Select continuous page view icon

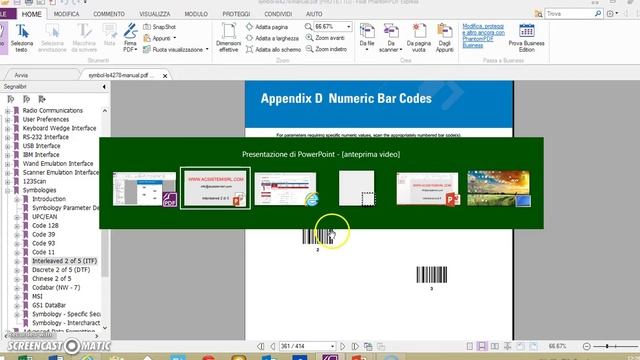point(482,347)
